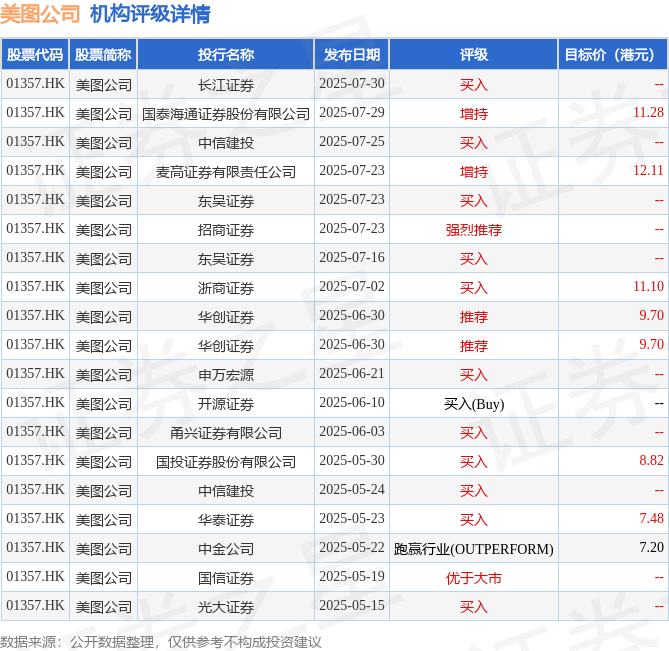Select the 光大证券 cell
The image size is (669, 651).
[226, 607]
